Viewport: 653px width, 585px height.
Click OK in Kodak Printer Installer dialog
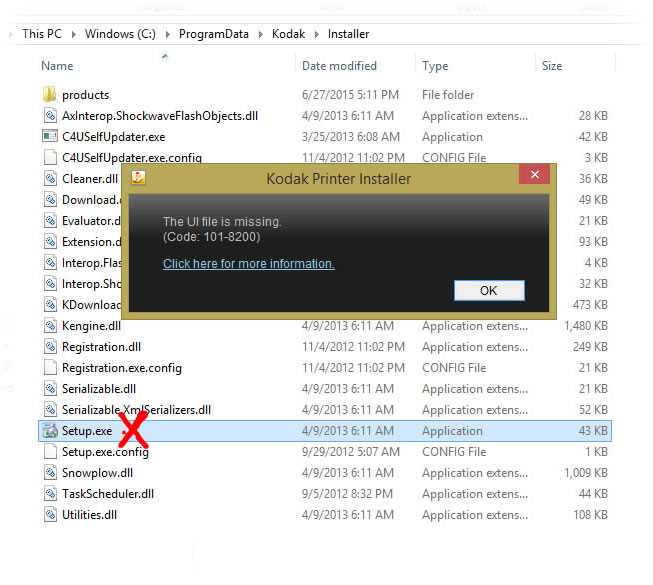488,291
